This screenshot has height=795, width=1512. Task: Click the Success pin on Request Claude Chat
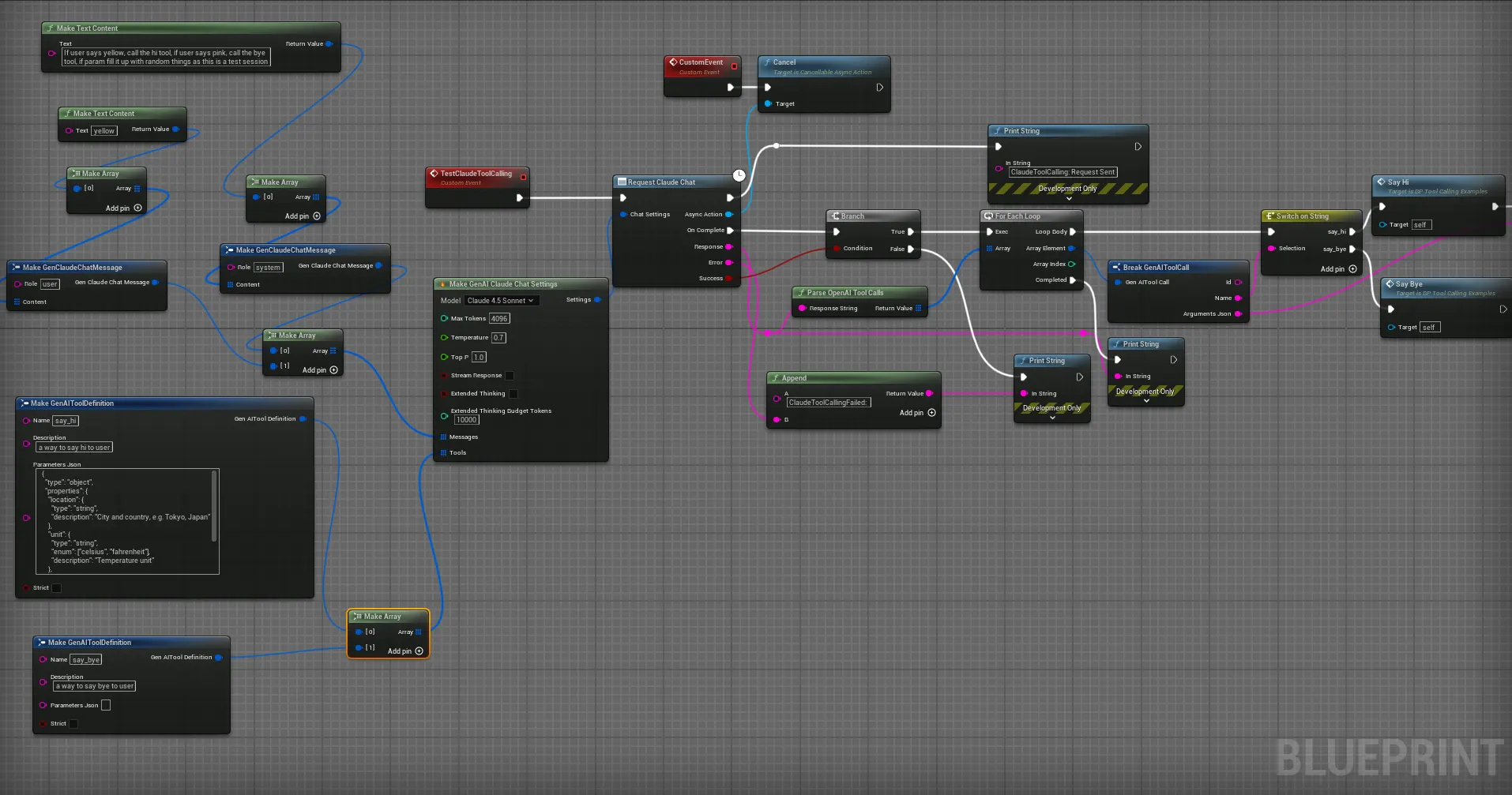(x=728, y=278)
